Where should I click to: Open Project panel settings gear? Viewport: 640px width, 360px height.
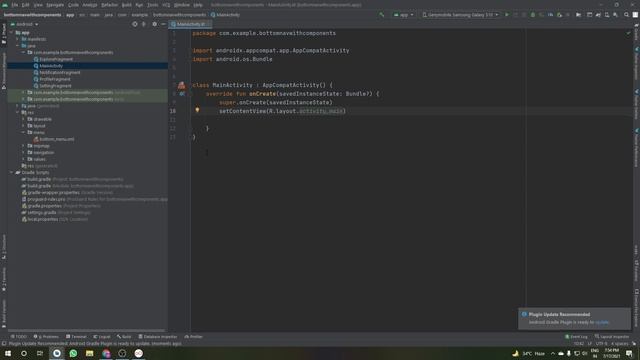point(154,24)
